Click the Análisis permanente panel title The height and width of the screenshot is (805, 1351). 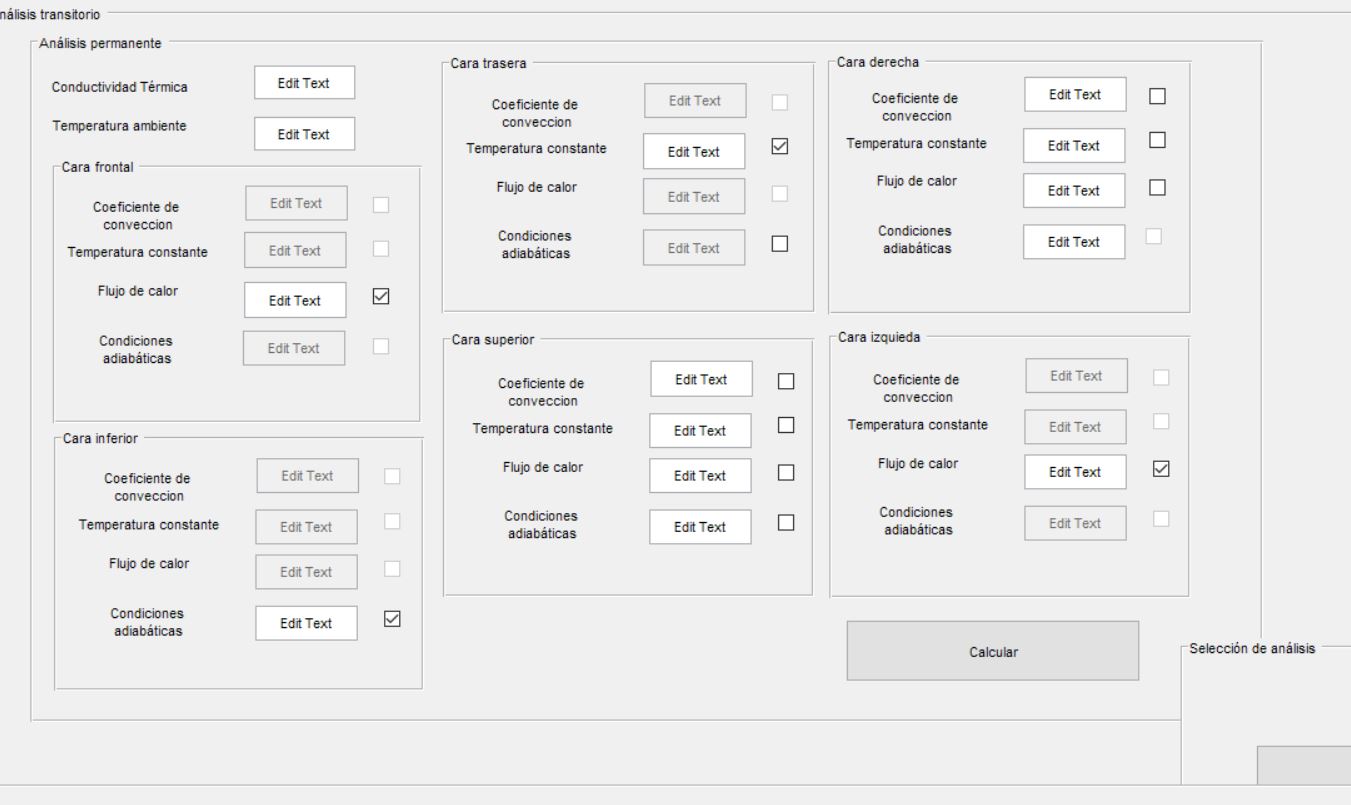click(100, 44)
